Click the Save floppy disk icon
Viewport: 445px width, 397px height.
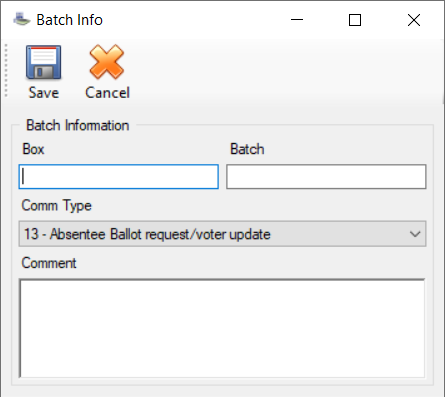[x=44, y=62]
